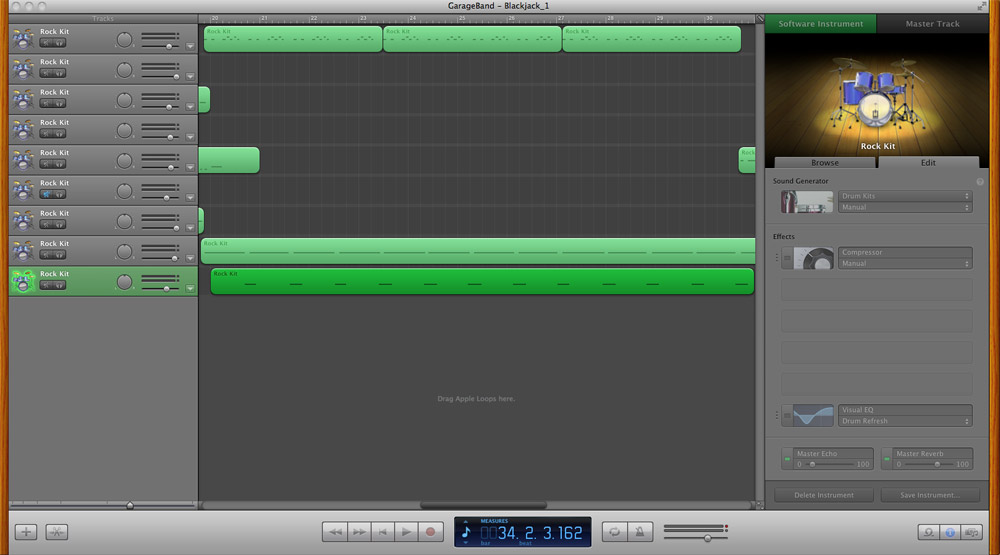
Task: Toggle the blue track info button
Action: [x=950, y=532]
